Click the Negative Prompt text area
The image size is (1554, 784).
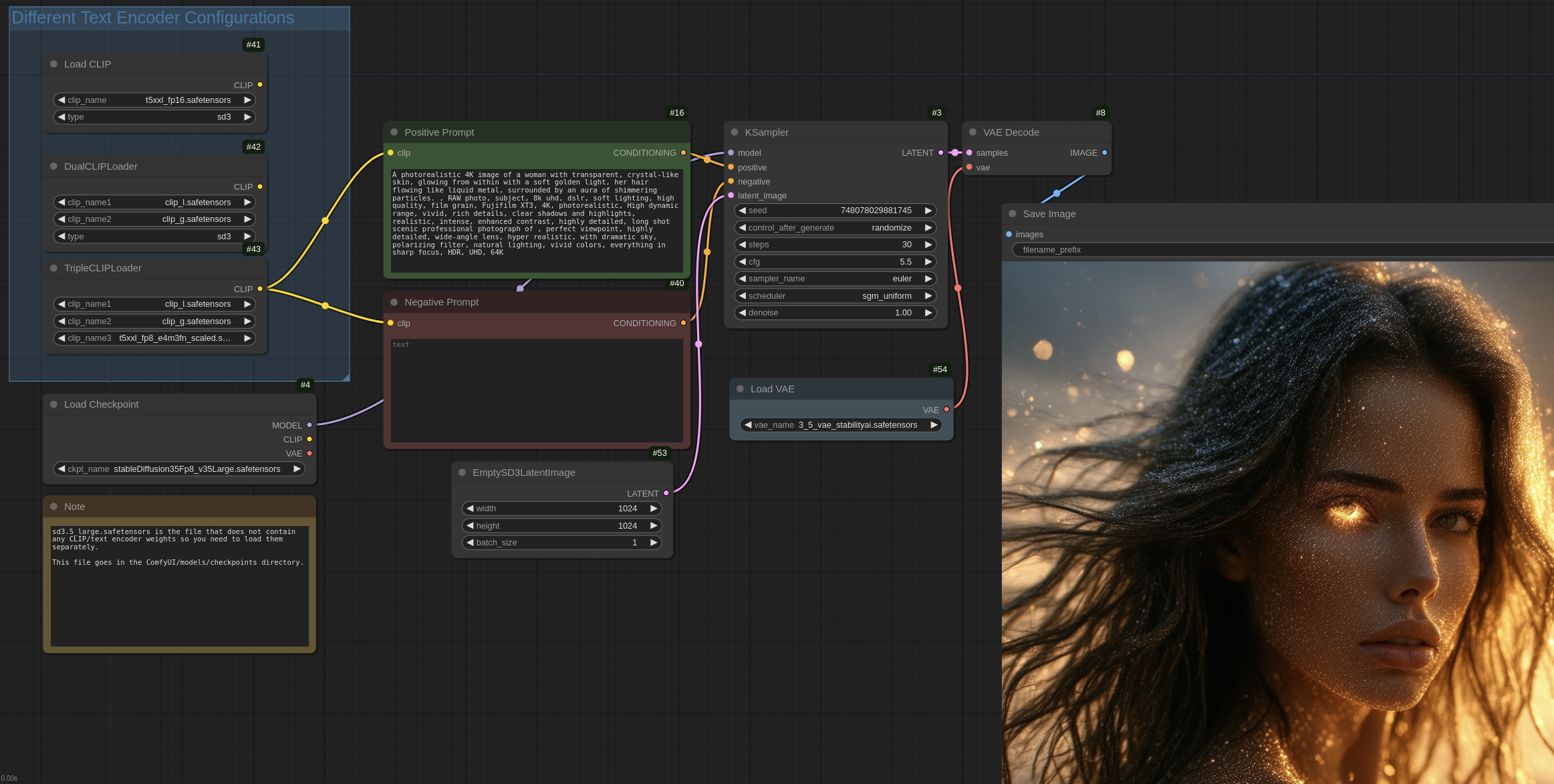pyautogui.click(x=537, y=390)
